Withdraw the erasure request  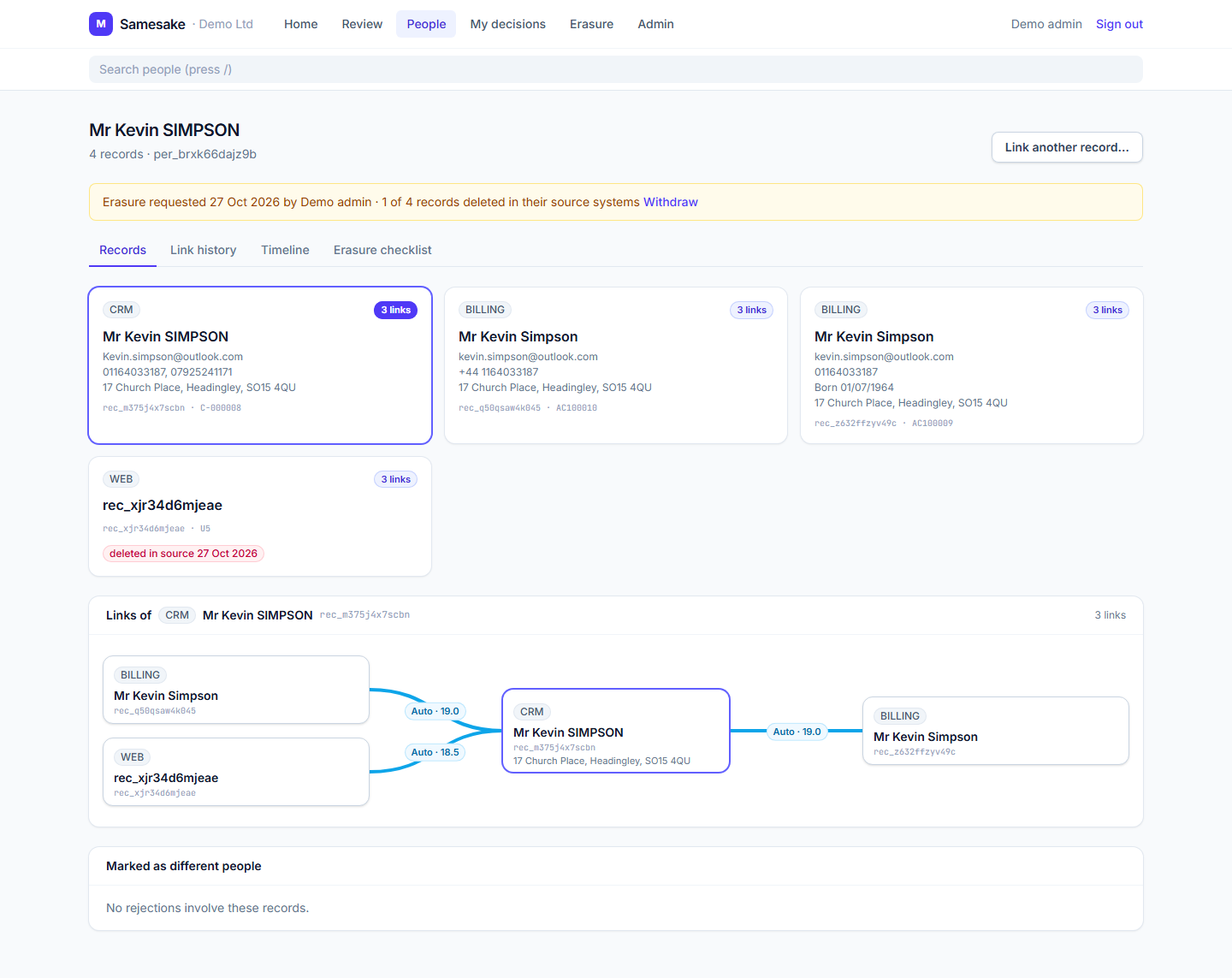tap(671, 202)
